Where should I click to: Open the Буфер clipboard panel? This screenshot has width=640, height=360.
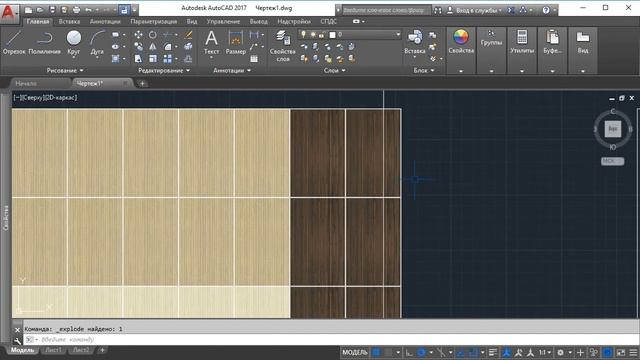[x=552, y=42]
